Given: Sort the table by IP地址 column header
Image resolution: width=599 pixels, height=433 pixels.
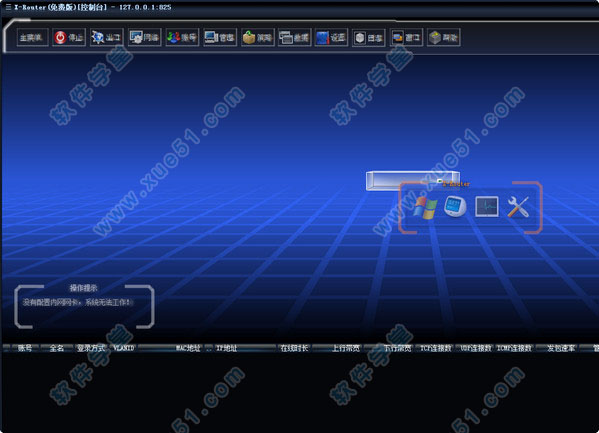Looking at the screenshot, I should pyautogui.click(x=227, y=348).
